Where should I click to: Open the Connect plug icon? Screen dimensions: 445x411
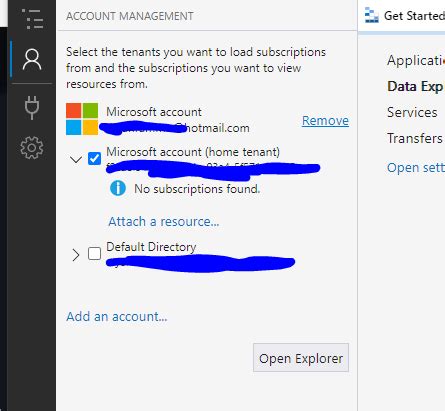(32, 107)
